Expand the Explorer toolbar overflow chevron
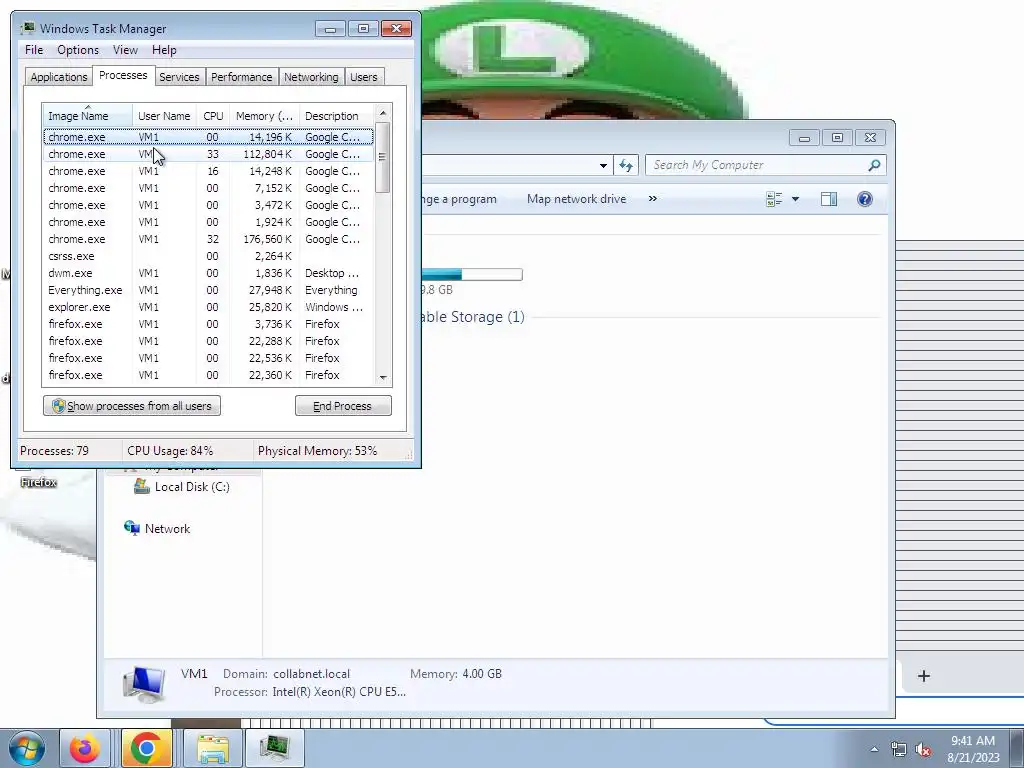The width and height of the screenshot is (1024, 768). pos(652,199)
